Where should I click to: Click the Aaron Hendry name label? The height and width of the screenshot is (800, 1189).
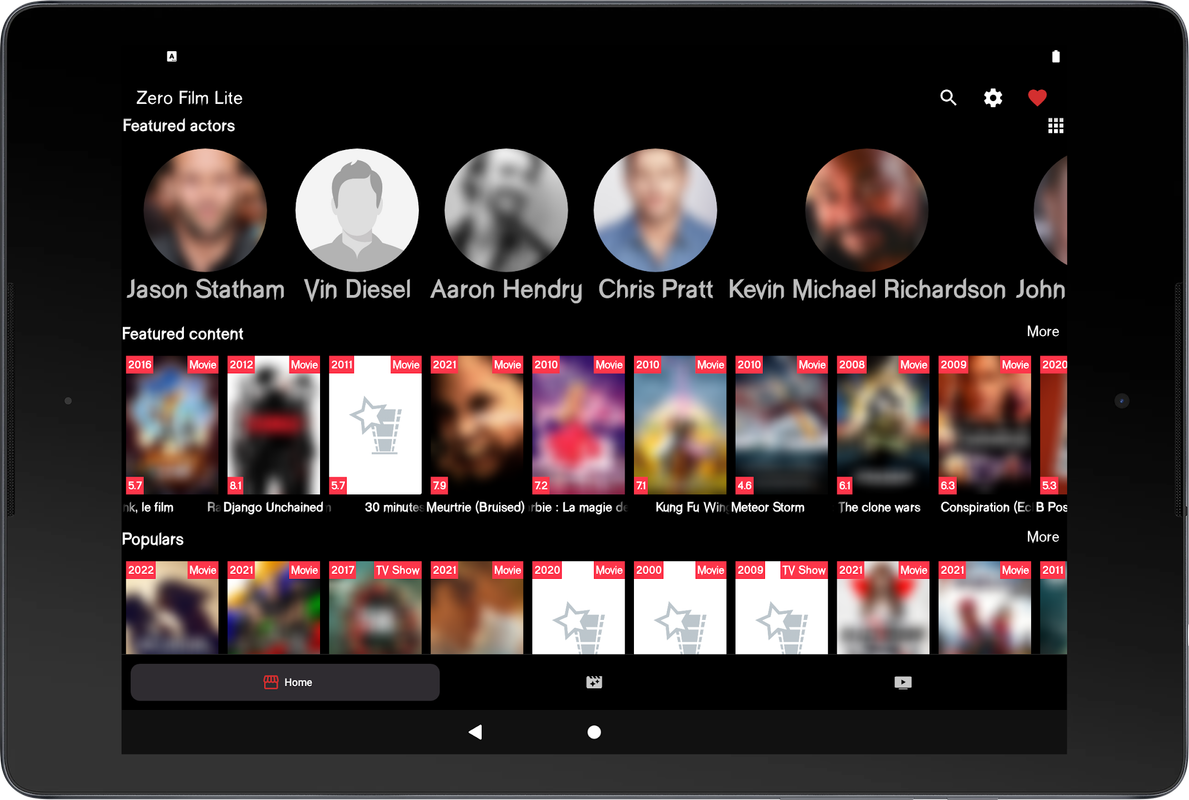(x=507, y=290)
